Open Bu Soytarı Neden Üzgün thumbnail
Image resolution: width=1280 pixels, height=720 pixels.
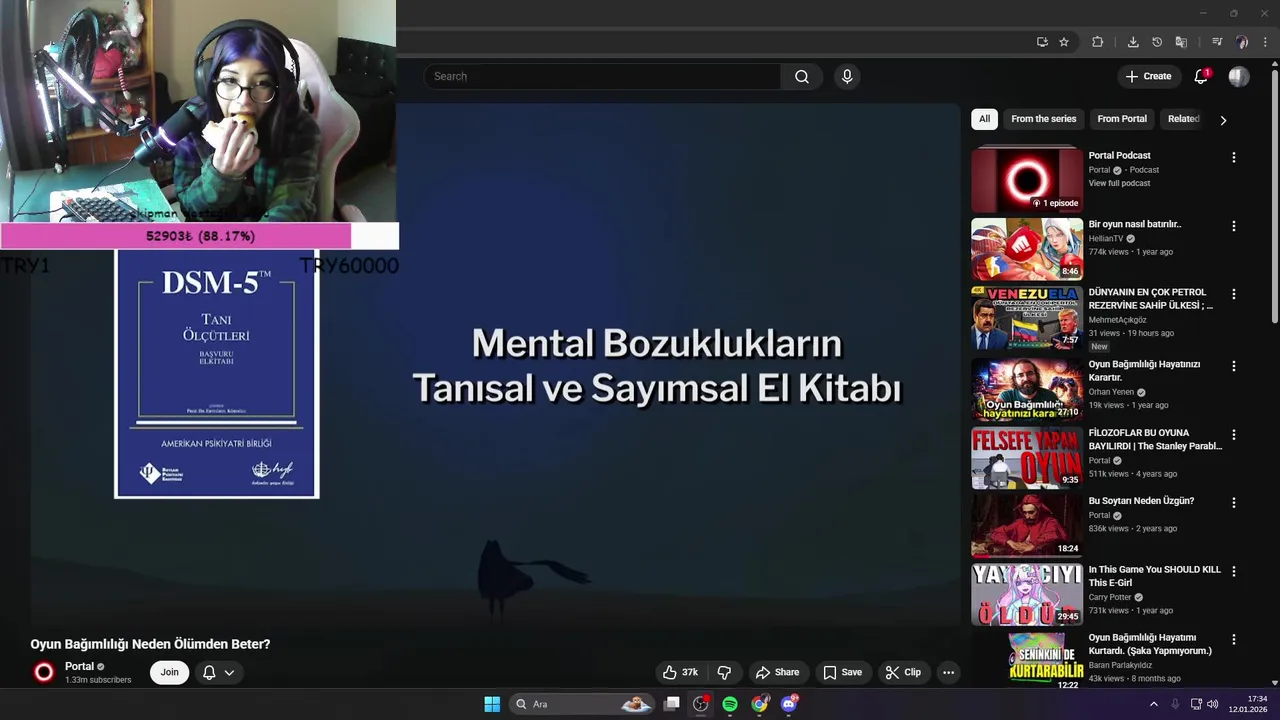click(x=1027, y=526)
